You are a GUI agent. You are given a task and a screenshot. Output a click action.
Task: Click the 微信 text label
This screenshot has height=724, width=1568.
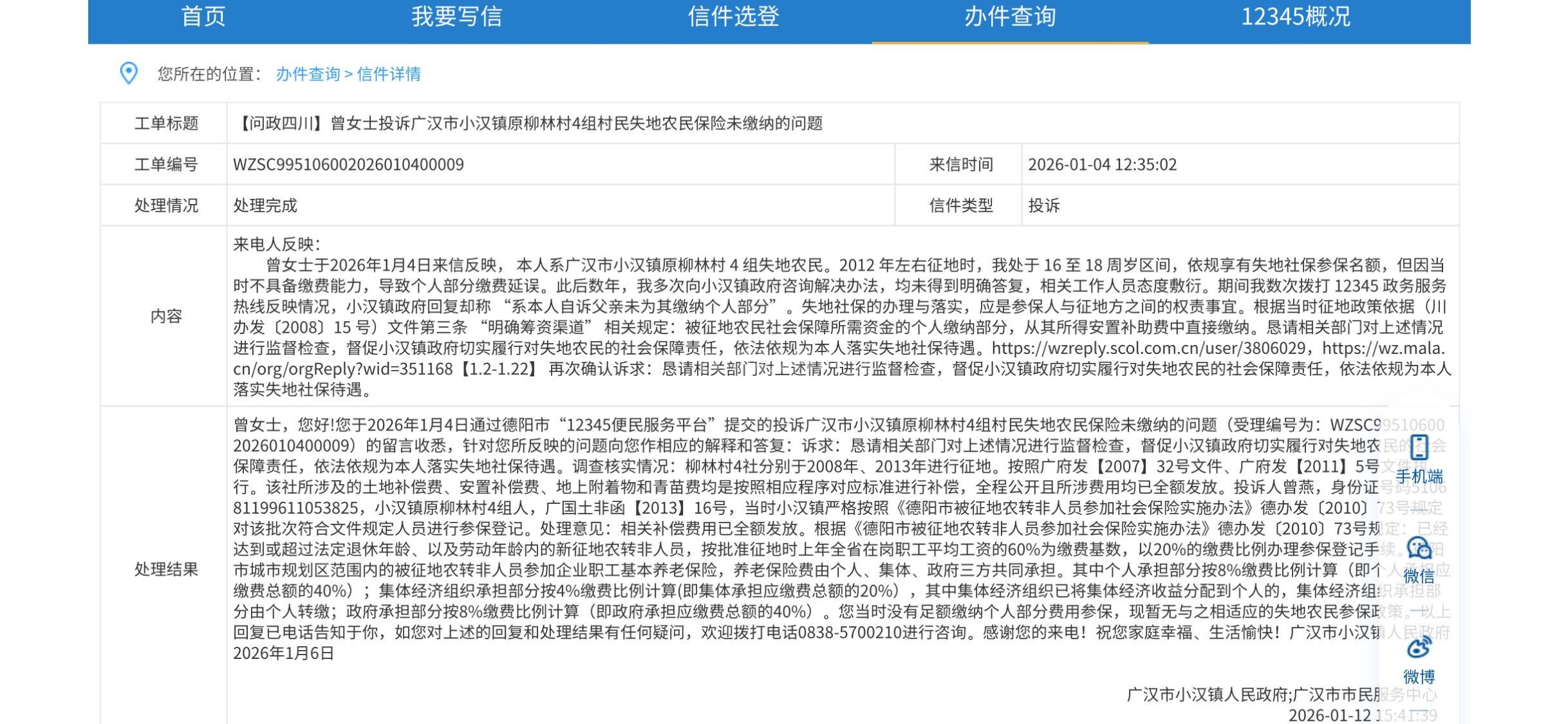[x=1419, y=576]
